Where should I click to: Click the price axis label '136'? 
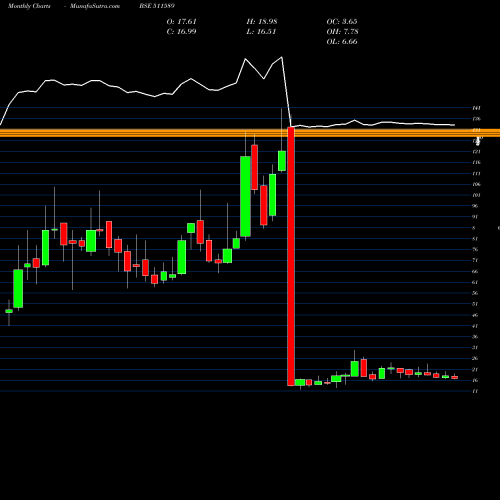point(476,119)
